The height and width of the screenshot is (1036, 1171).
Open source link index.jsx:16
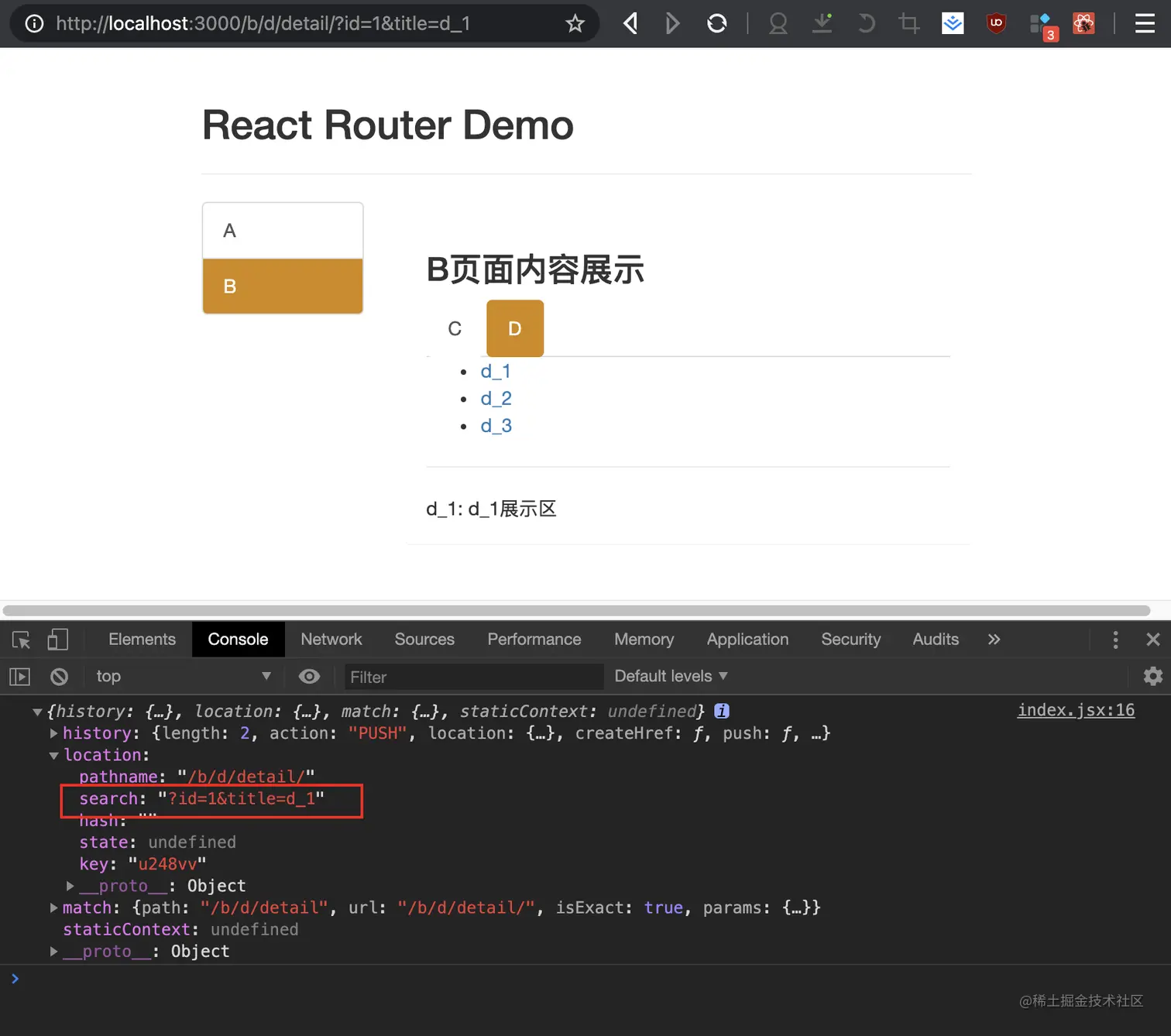tap(1076, 710)
